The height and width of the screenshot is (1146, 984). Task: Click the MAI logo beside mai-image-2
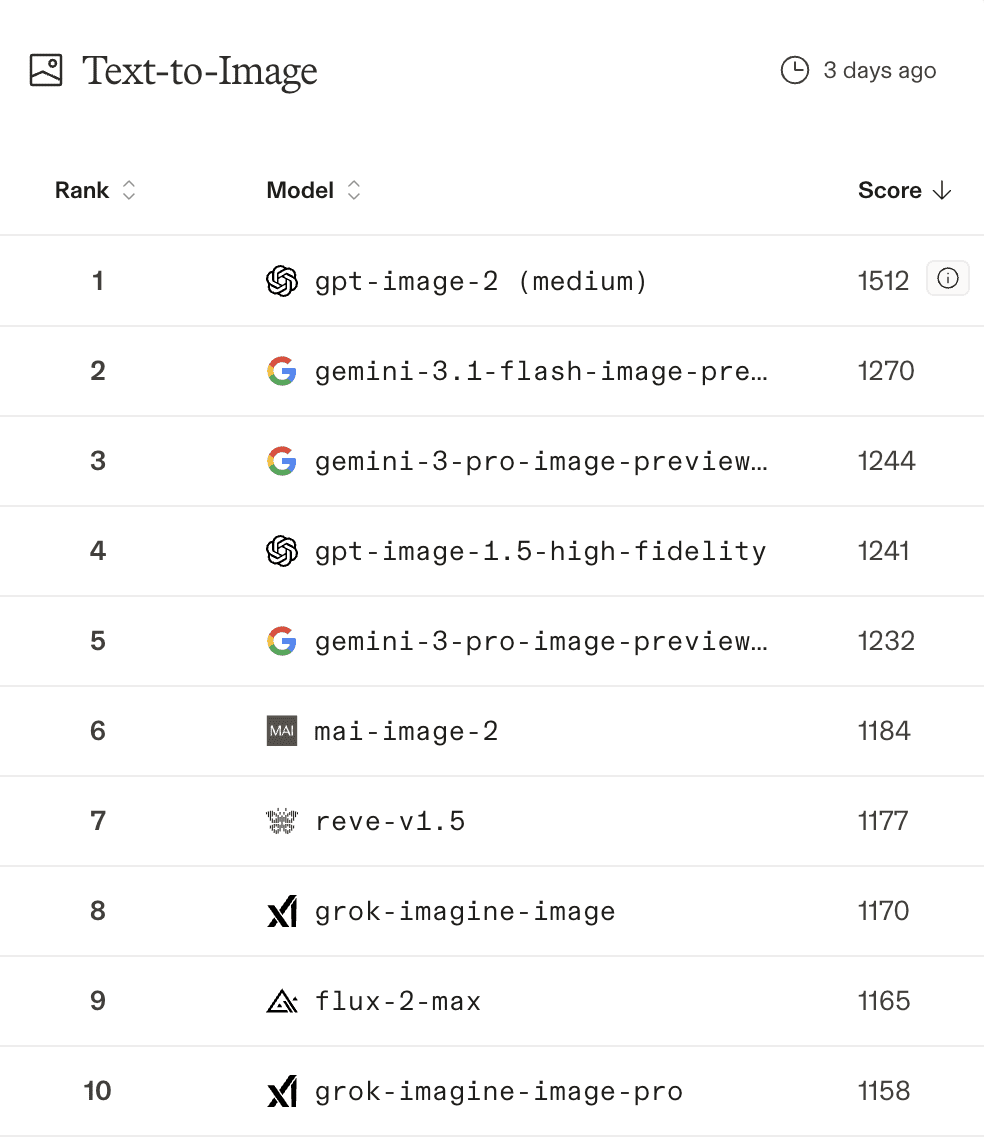click(x=282, y=731)
